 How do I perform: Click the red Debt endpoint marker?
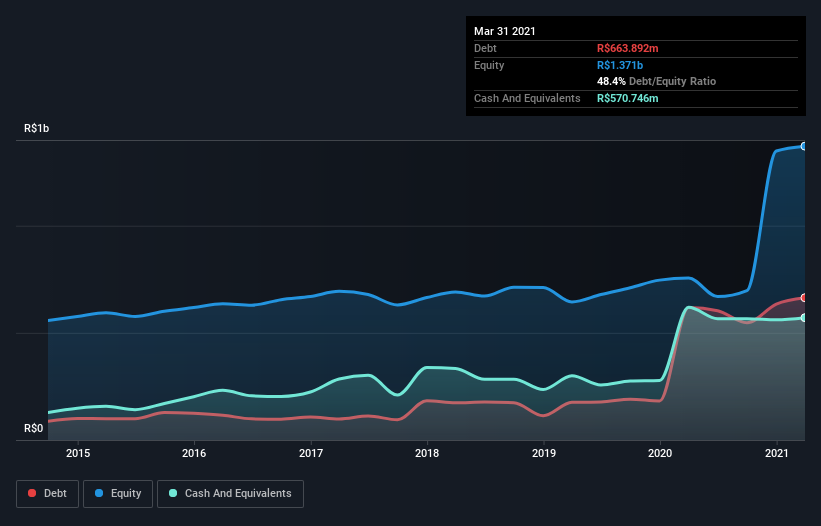(804, 297)
